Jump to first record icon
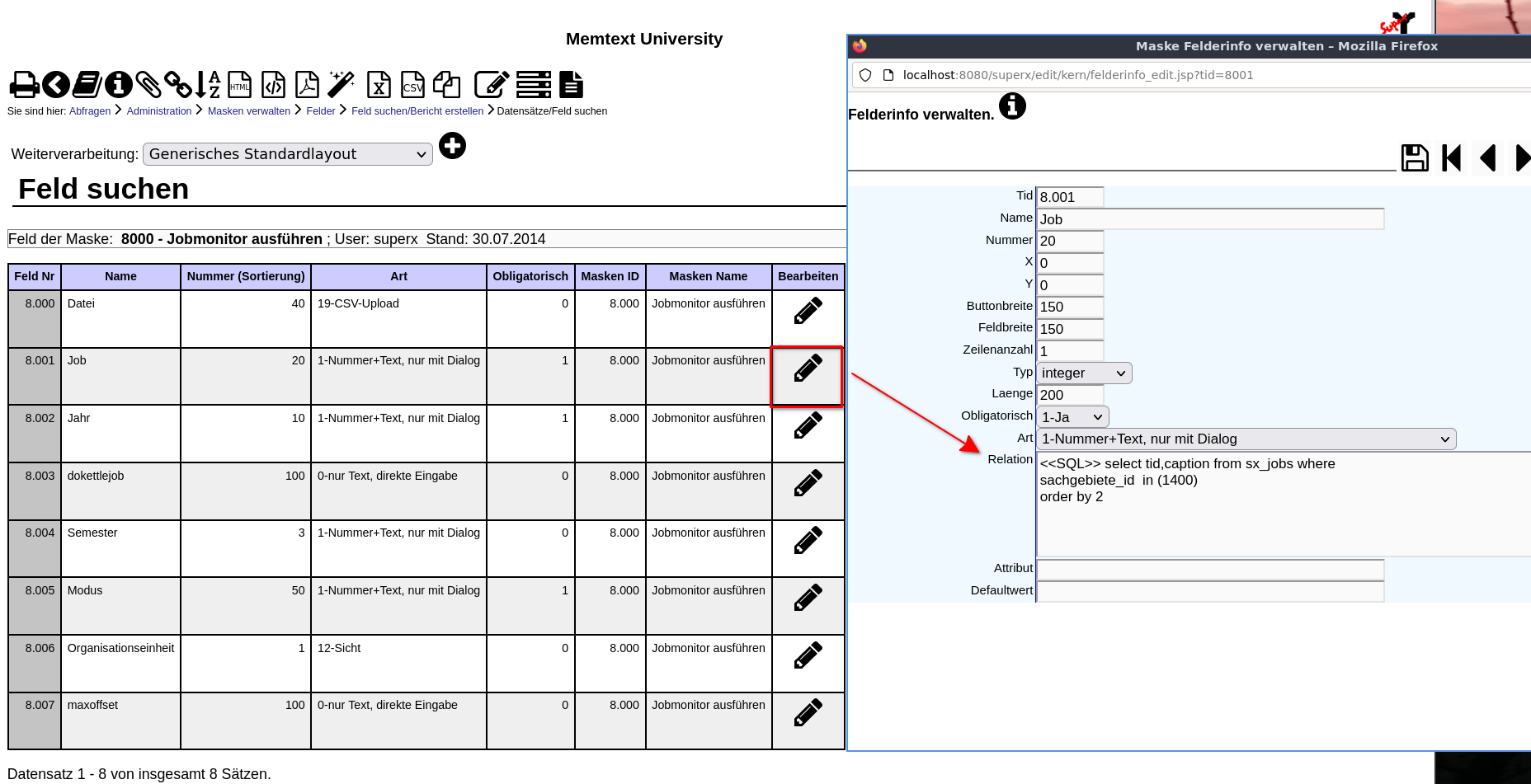 pos(1452,157)
